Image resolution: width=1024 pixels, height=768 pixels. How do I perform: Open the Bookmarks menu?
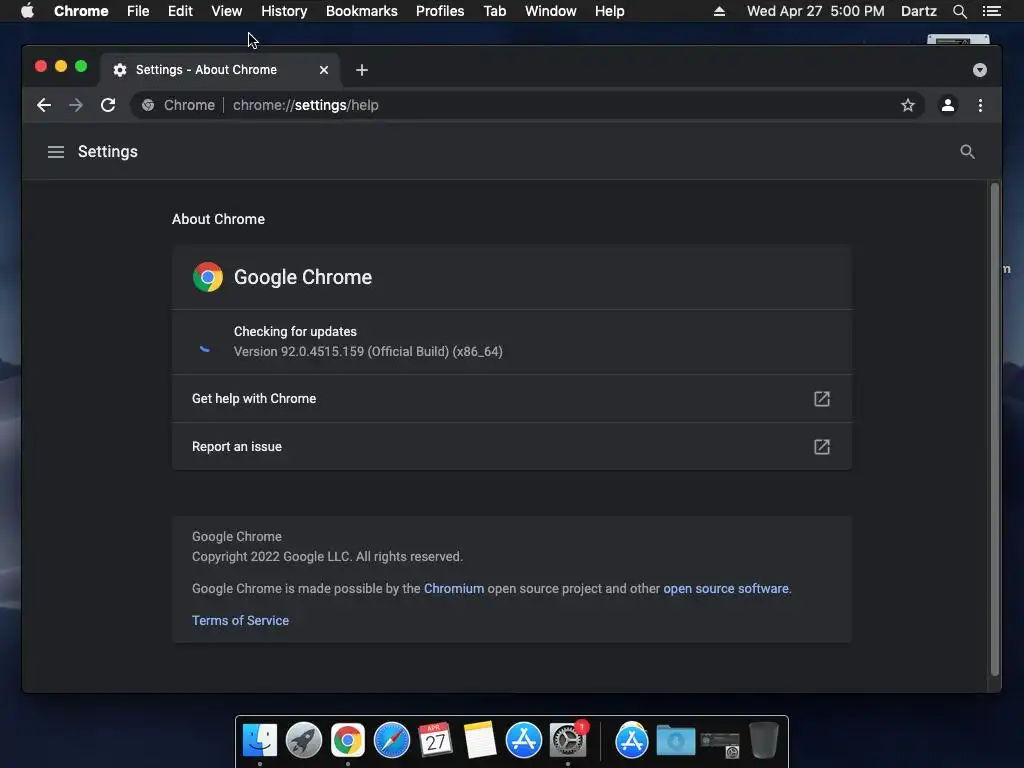coord(362,11)
